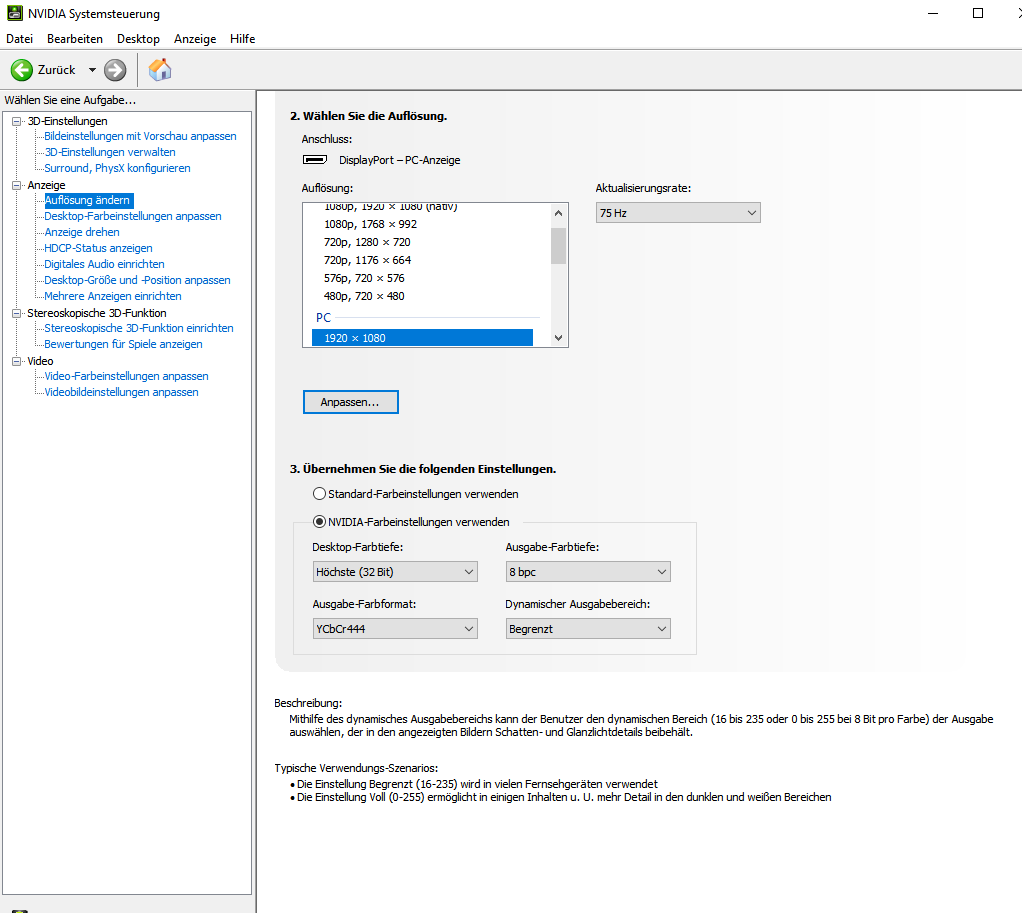
Task: Open 3D-Einstellungen verwalten
Action: [x=110, y=152]
